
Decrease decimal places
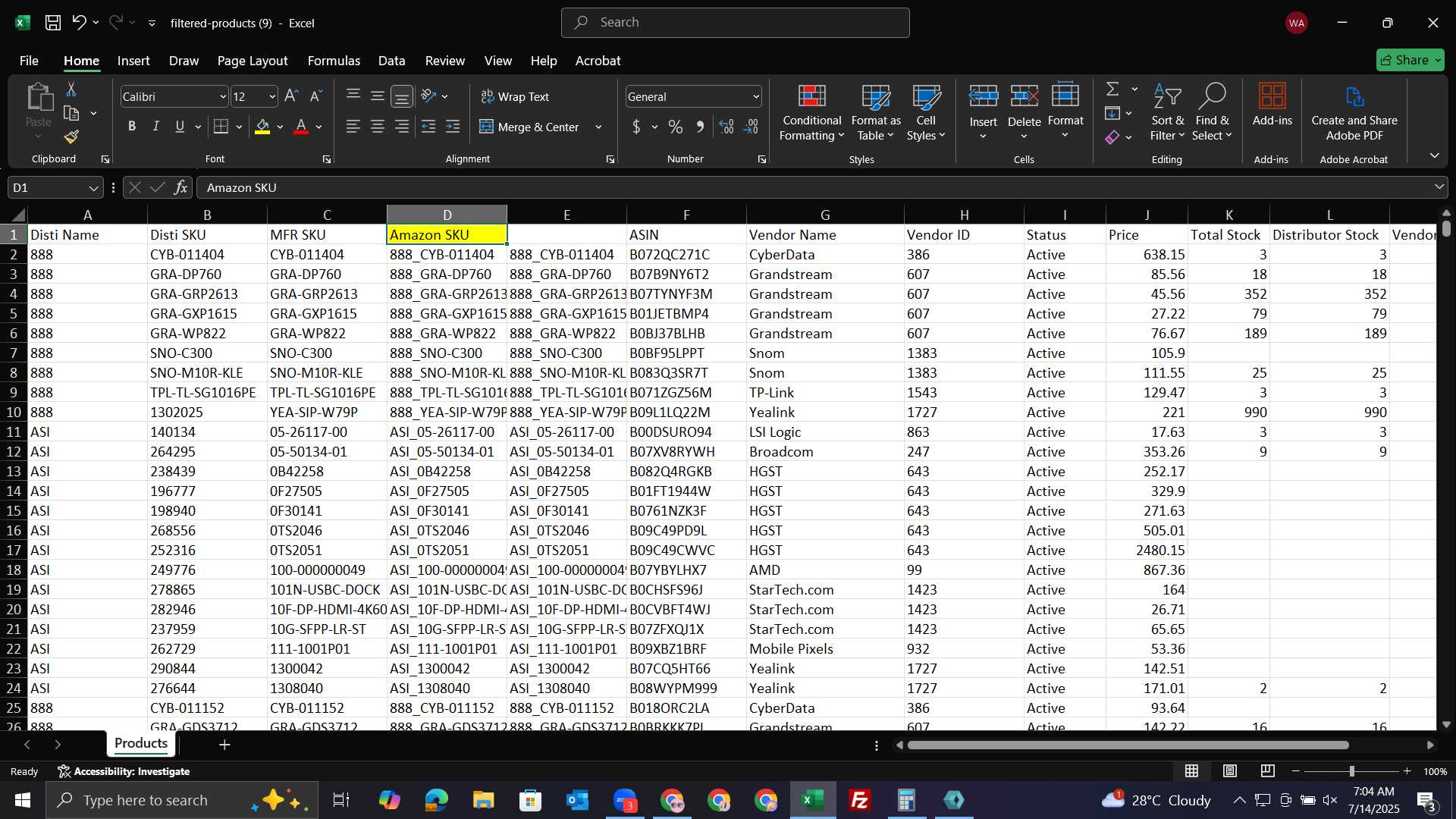[751, 127]
